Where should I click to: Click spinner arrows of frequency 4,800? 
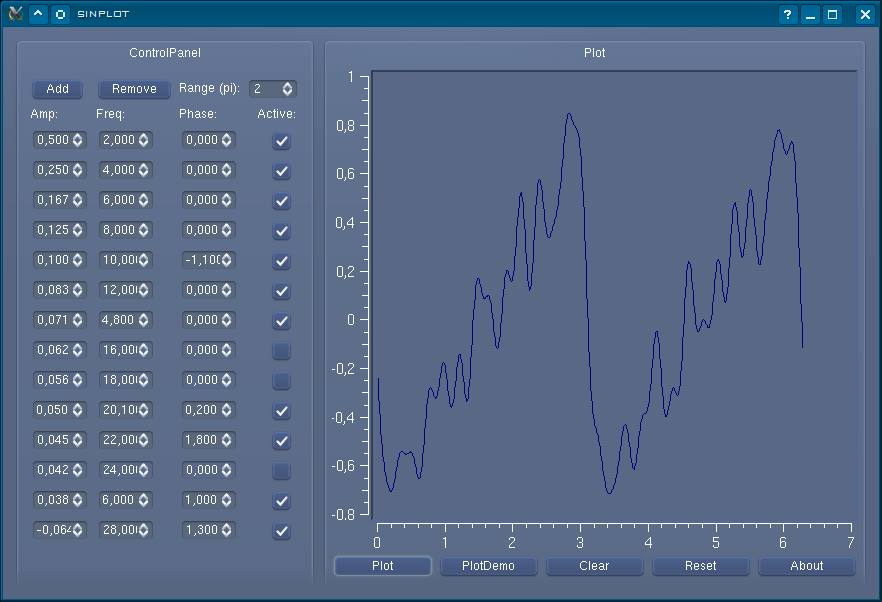pyautogui.click(x=143, y=320)
